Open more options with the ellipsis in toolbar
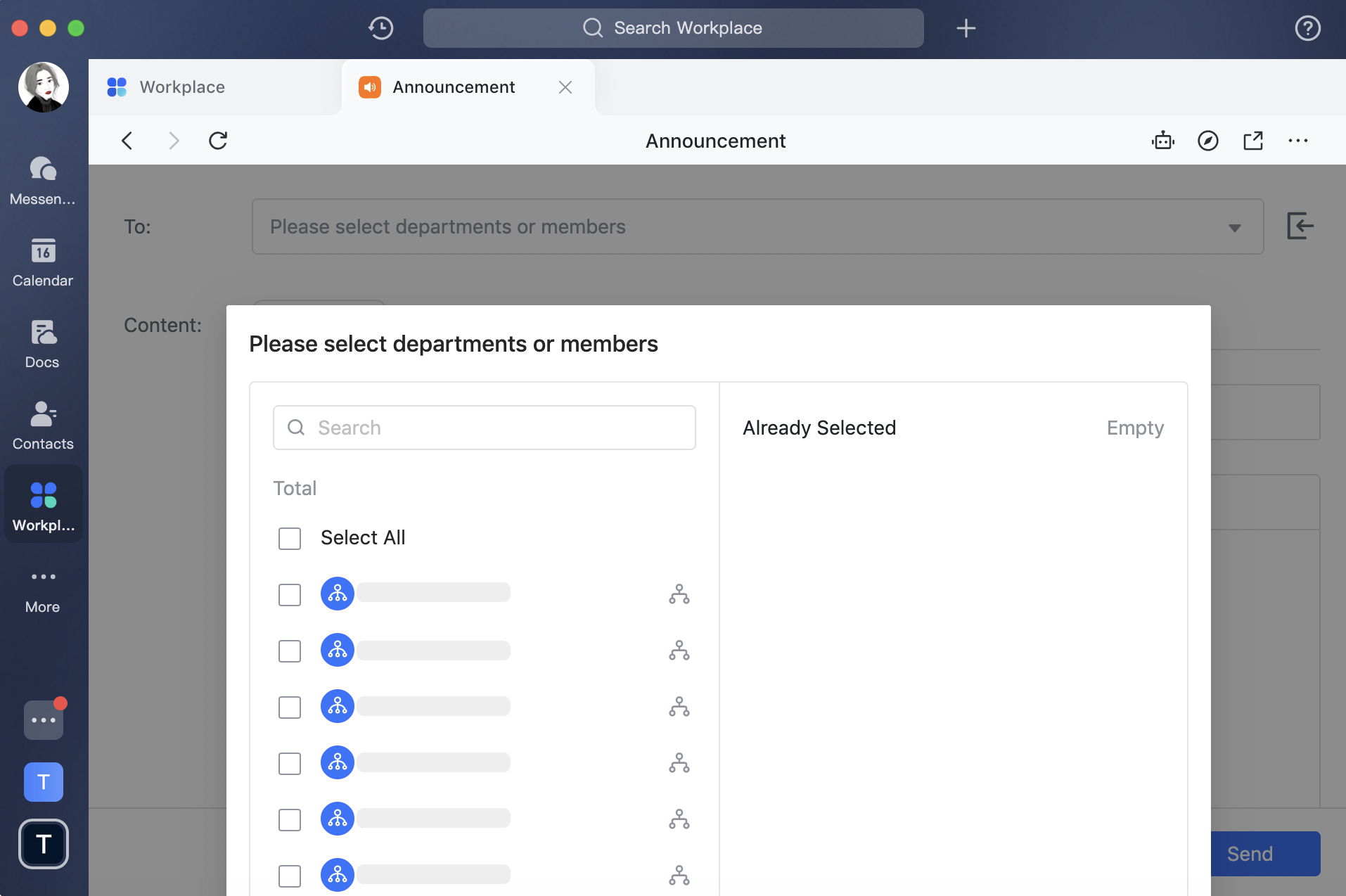1346x896 pixels. point(1298,141)
